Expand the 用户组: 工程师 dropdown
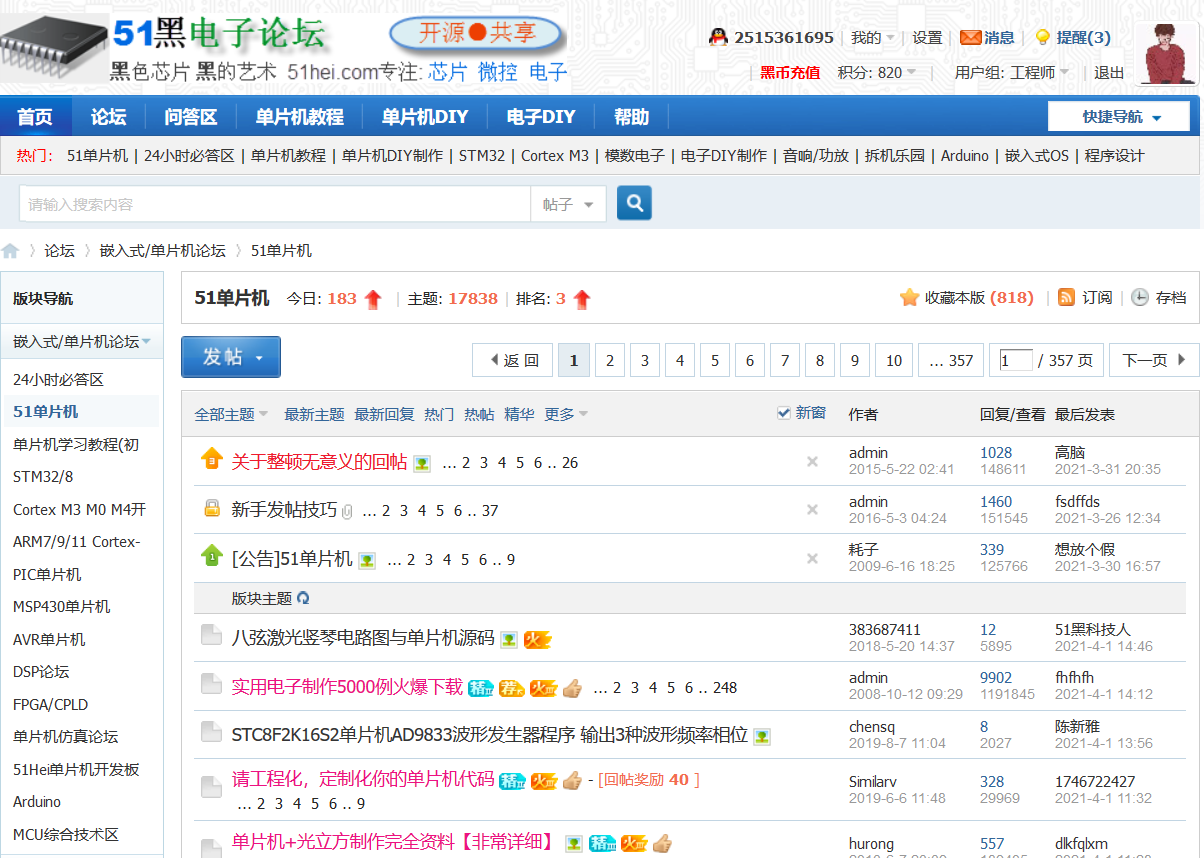The width and height of the screenshot is (1204, 858). point(1012,72)
